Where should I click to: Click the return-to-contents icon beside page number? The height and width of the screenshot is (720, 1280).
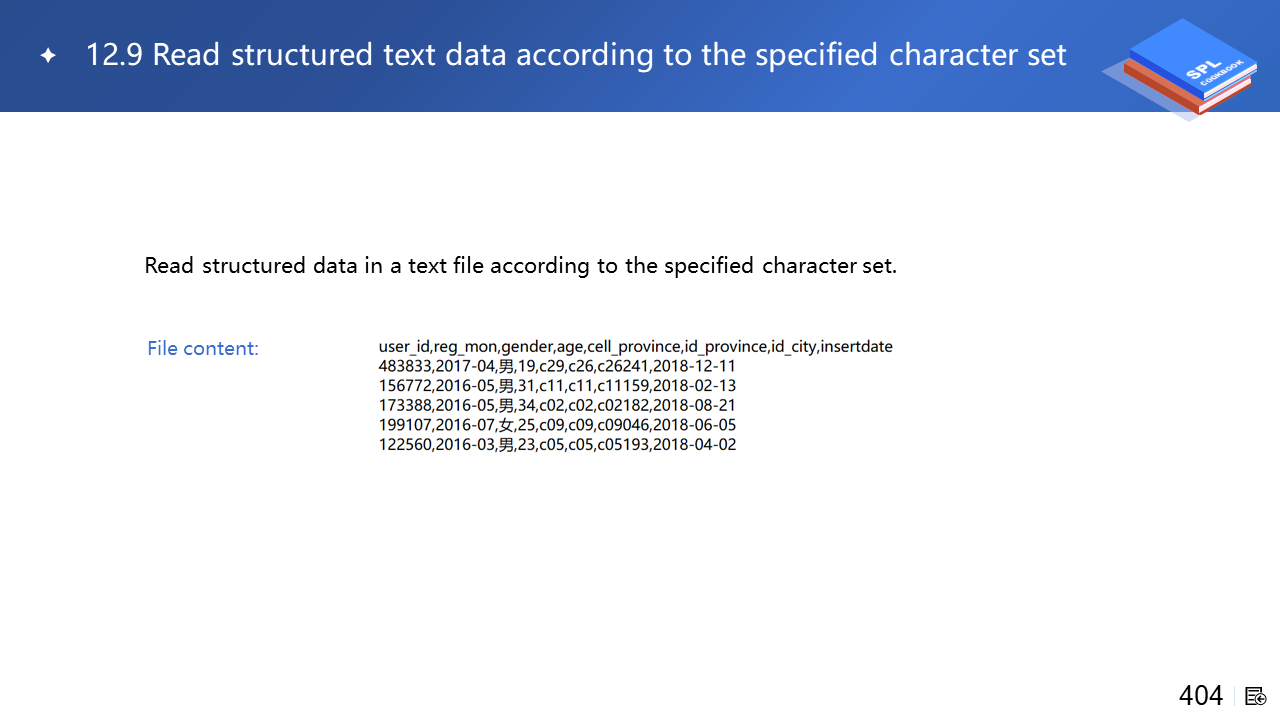[1256, 696]
